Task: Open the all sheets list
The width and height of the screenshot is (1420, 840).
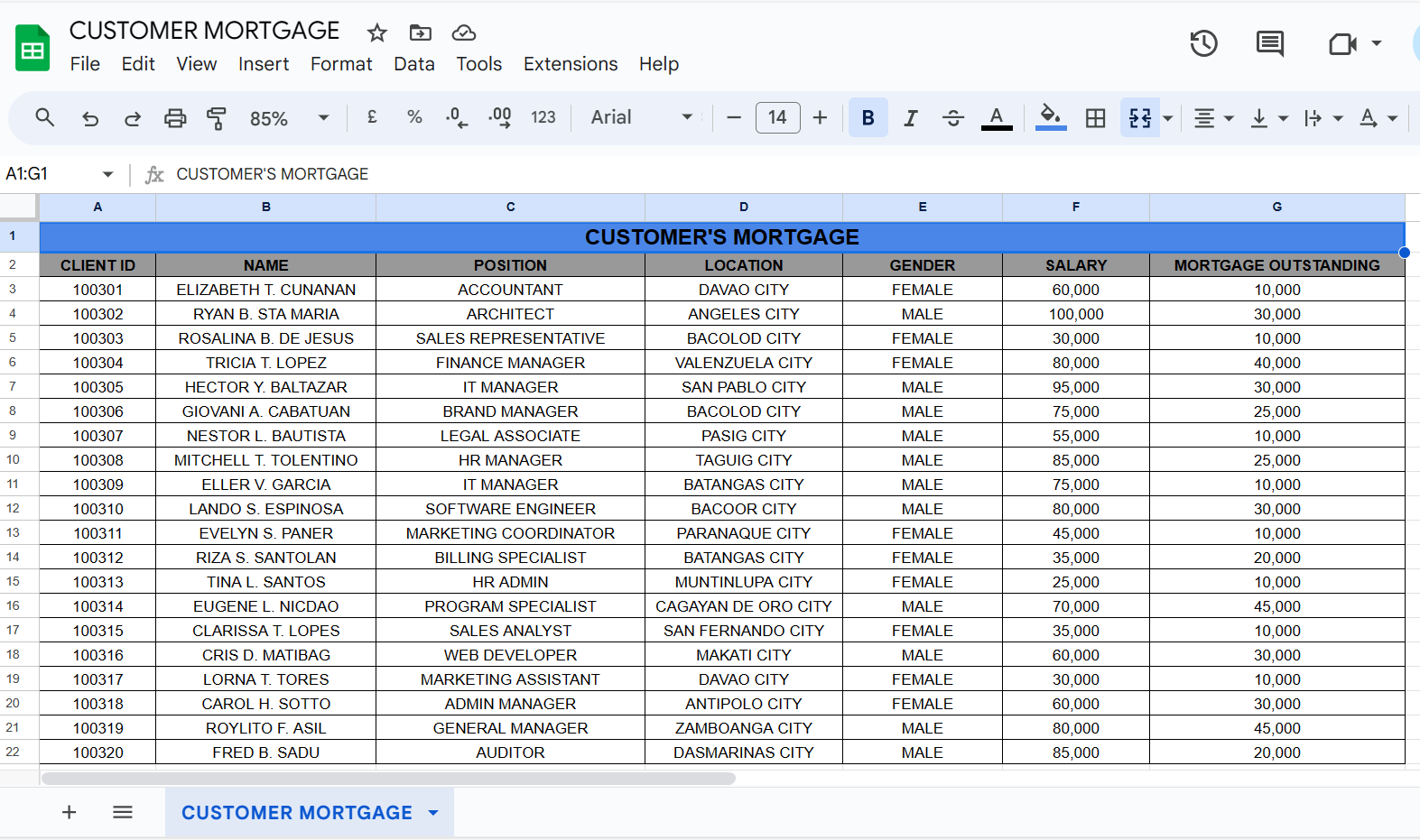Action: coord(123,812)
